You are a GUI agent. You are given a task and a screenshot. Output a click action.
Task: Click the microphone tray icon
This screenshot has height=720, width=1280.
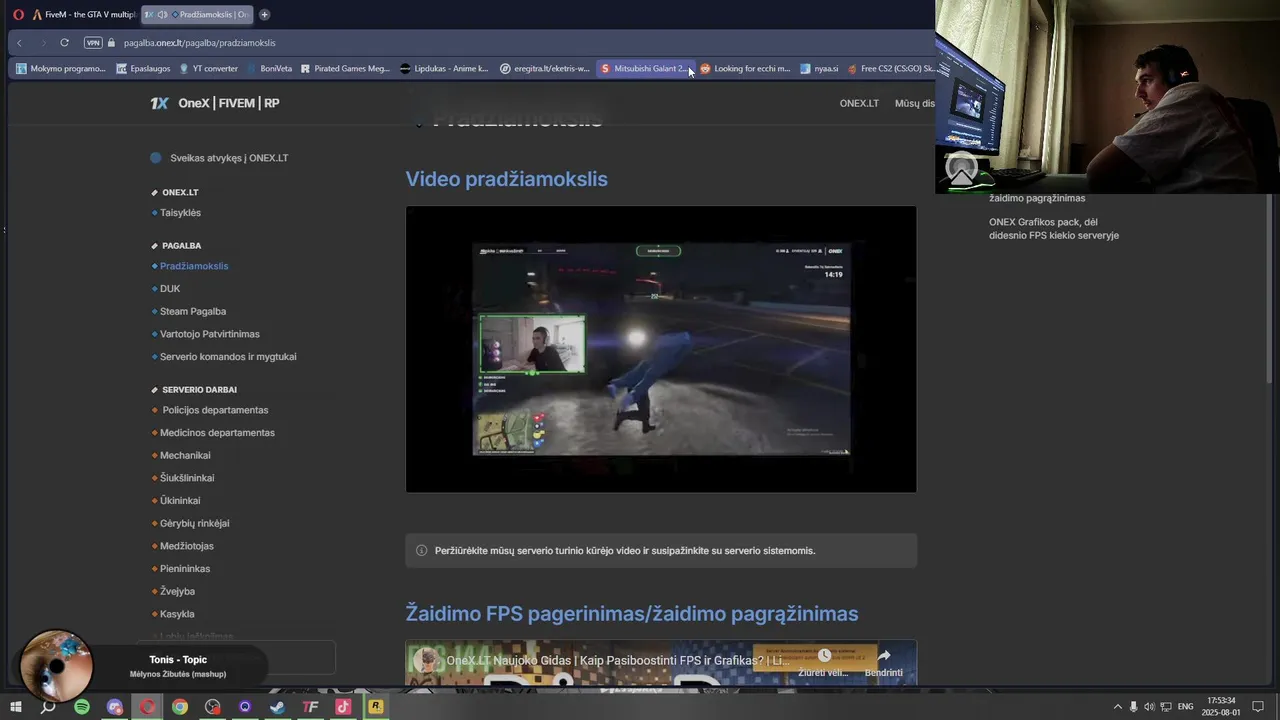pos(1133,707)
